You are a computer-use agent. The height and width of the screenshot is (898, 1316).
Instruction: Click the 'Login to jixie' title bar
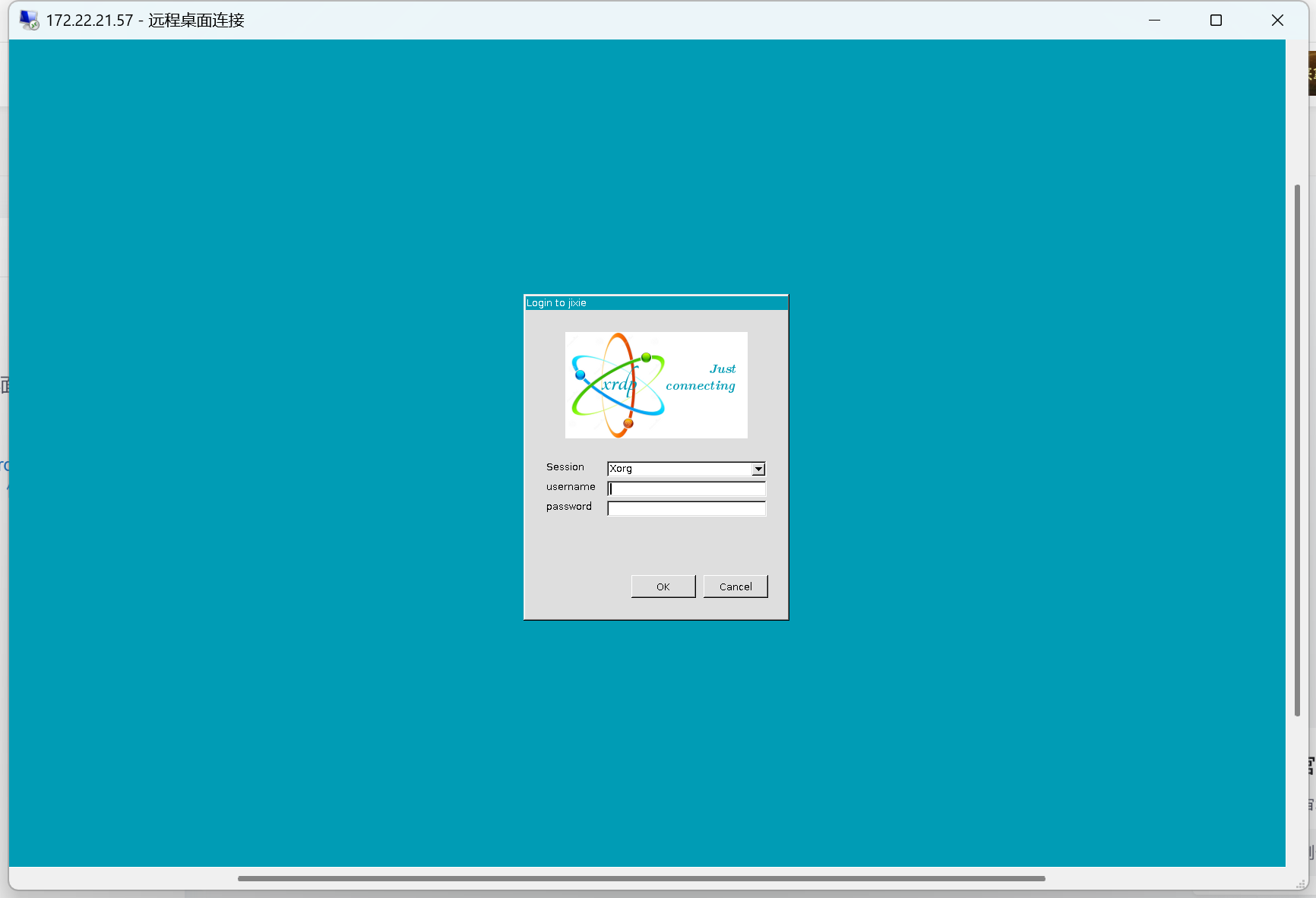656,302
